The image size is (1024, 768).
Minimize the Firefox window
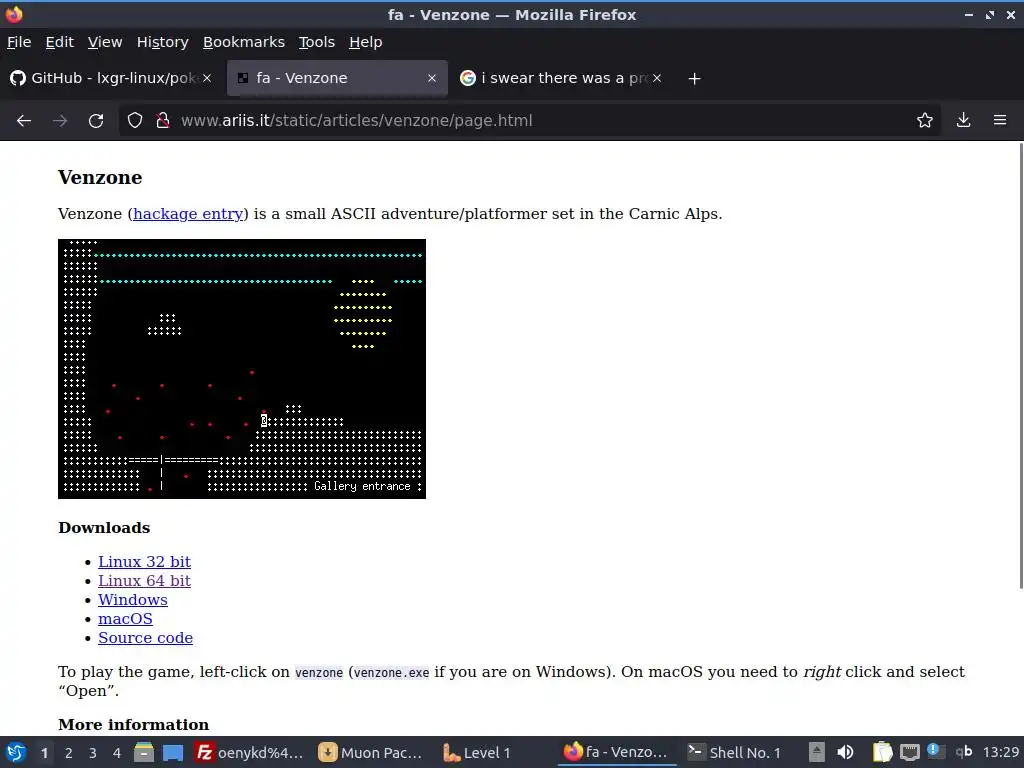coord(969,14)
